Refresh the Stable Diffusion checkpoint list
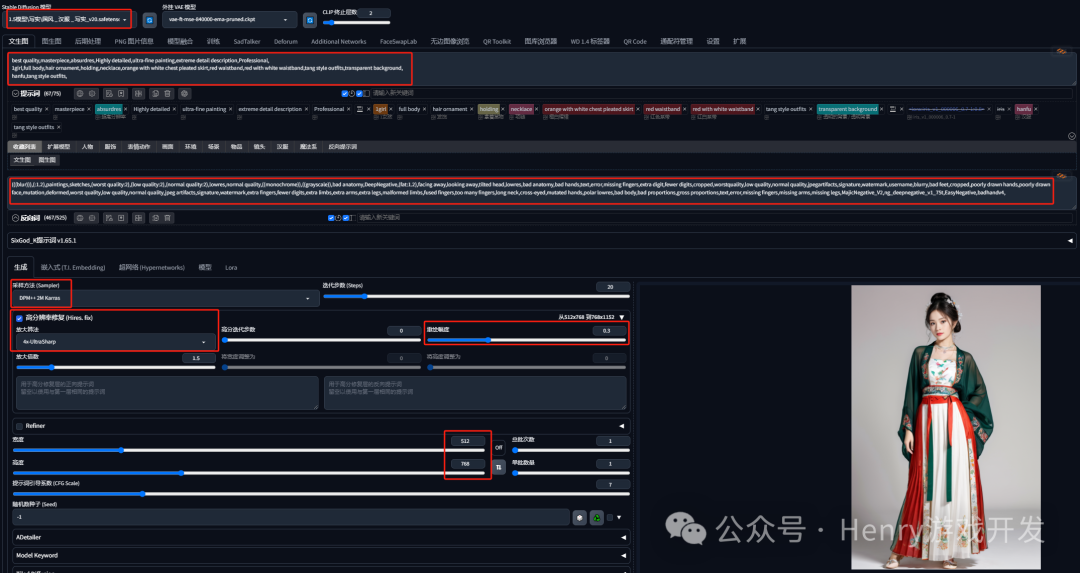 click(x=149, y=20)
